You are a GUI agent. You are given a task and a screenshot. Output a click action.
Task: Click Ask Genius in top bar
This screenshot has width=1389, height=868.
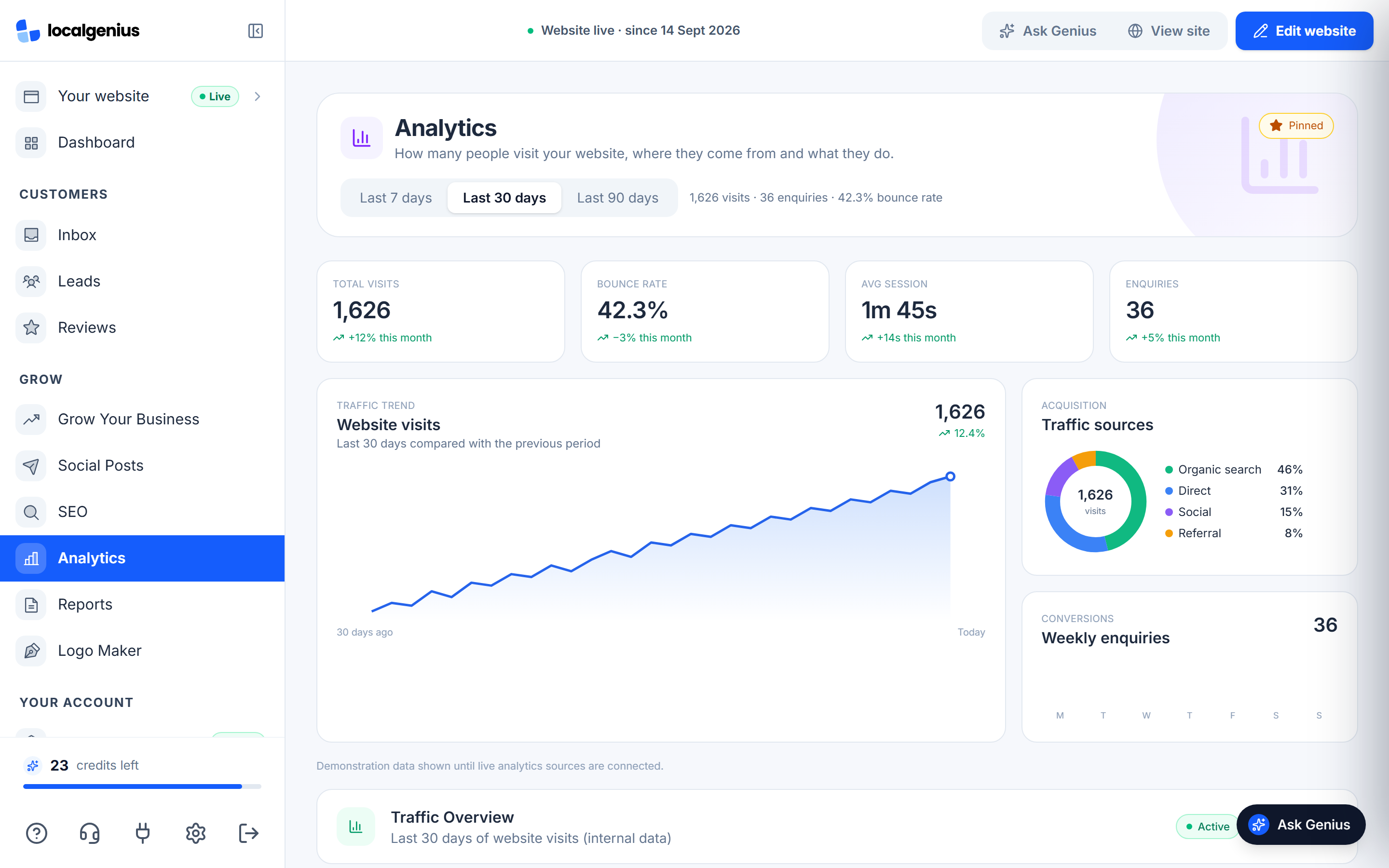pos(1048,31)
